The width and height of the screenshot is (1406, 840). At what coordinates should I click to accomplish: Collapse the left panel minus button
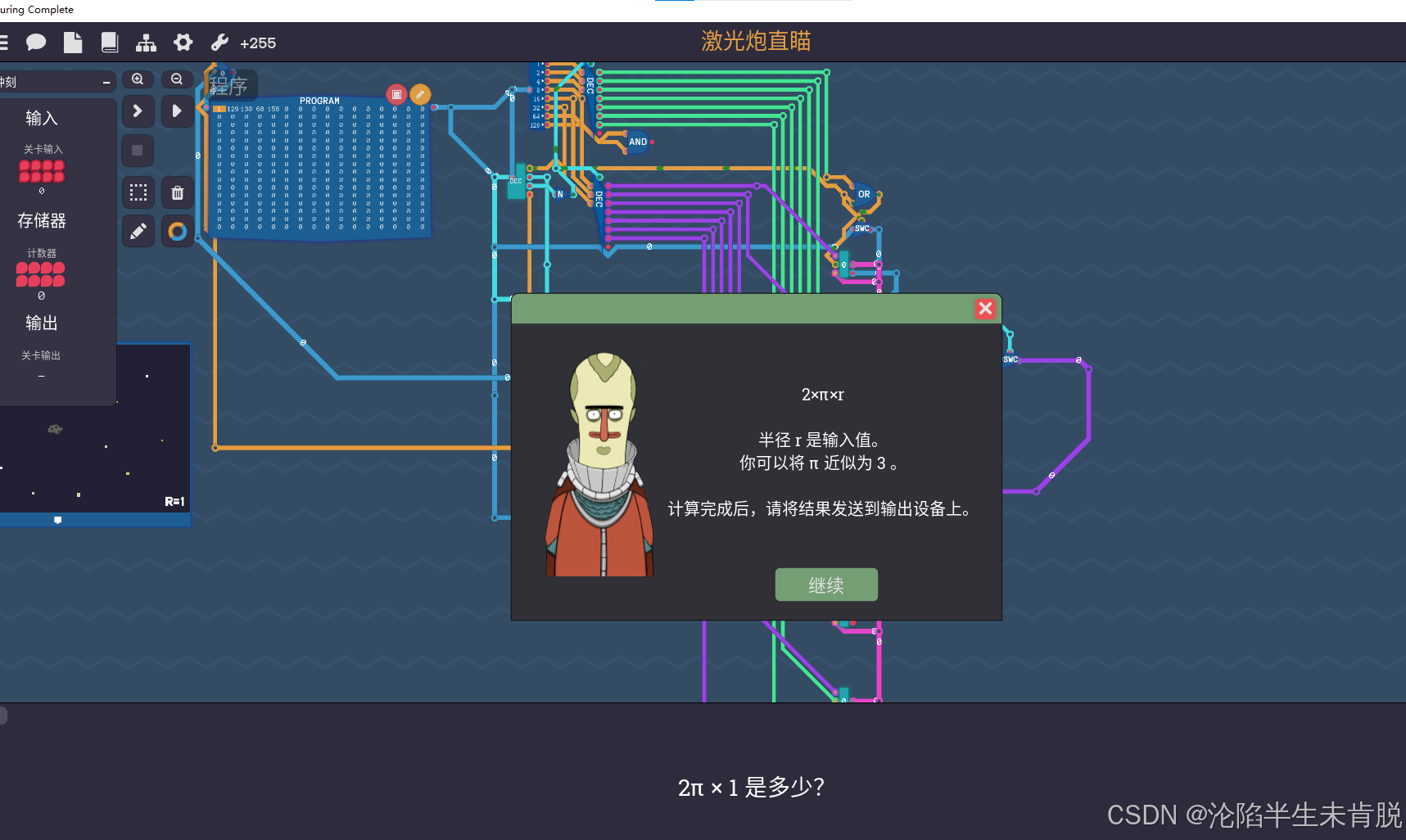point(106,82)
